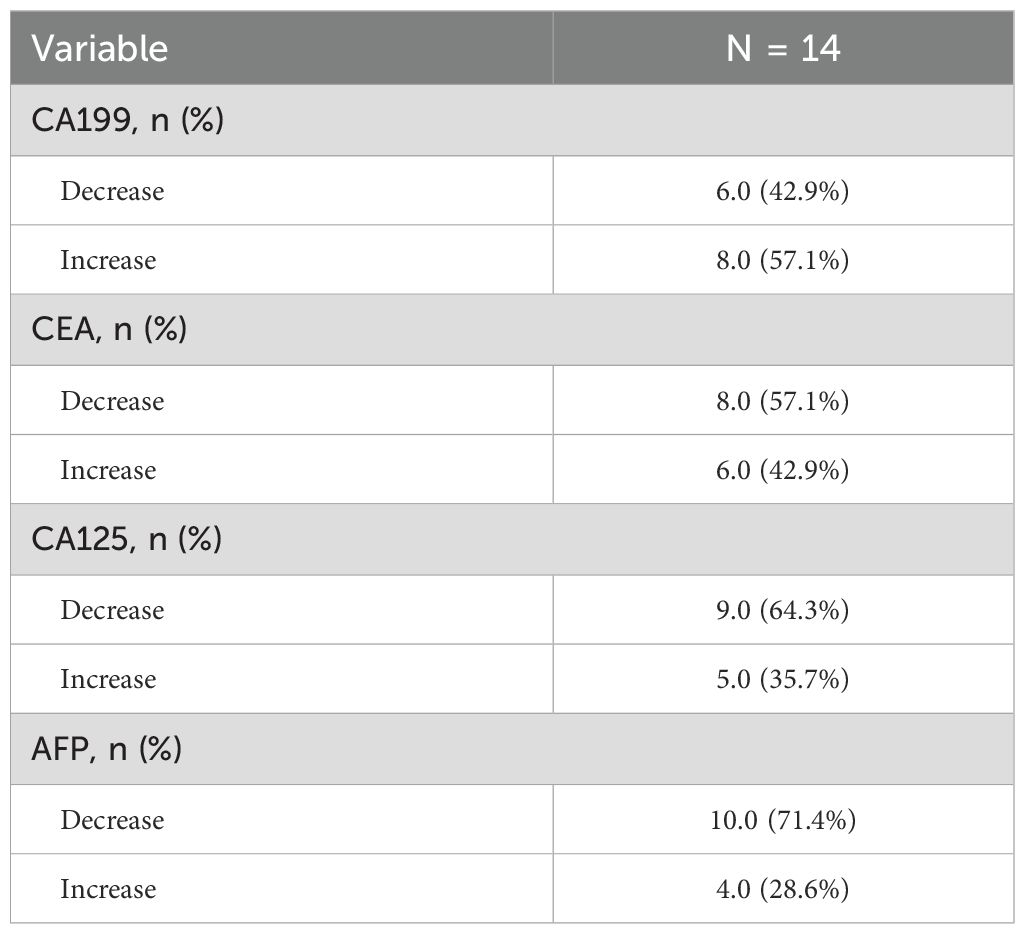Select the AFP, n (%) section row
This screenshot has height=934, width=1025.
pyautogui.click(x=108, y=749)
